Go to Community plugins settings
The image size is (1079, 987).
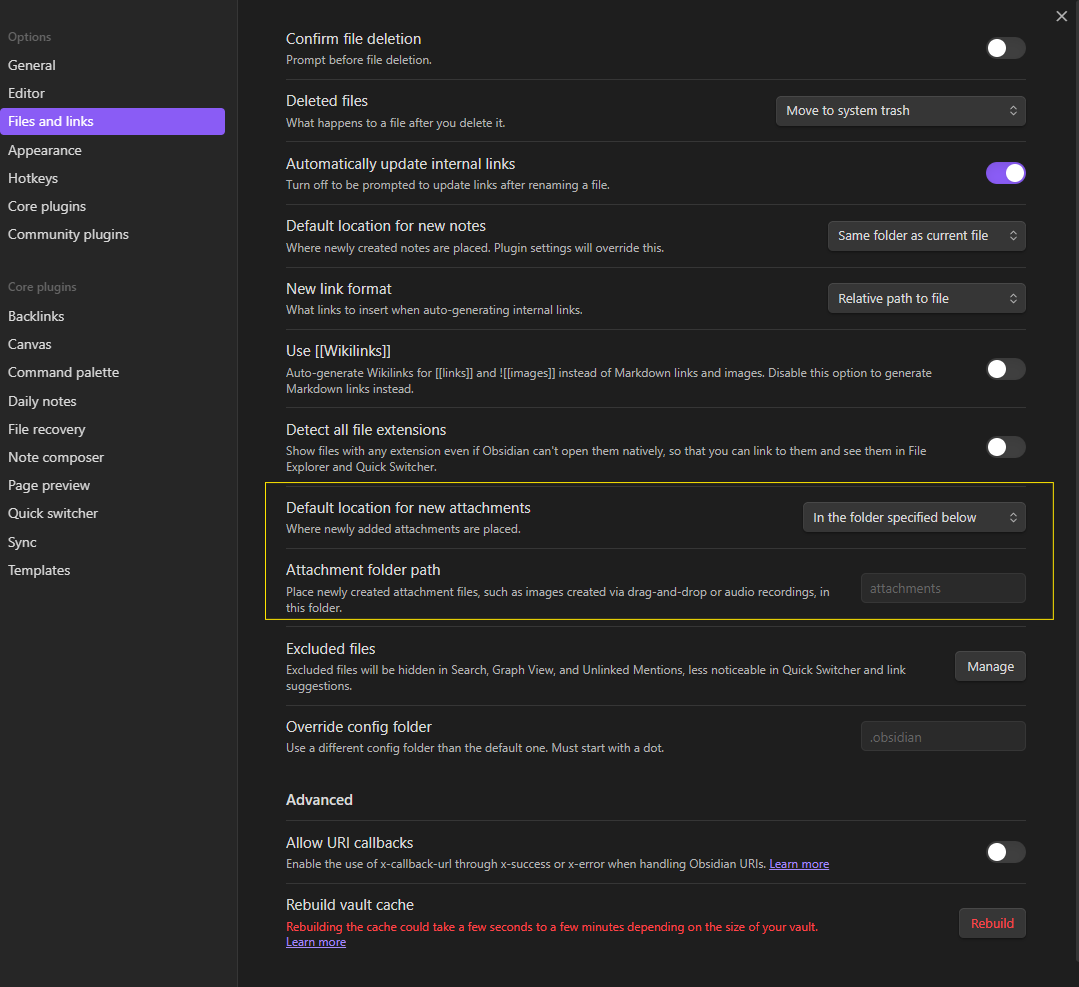(68, 234)
